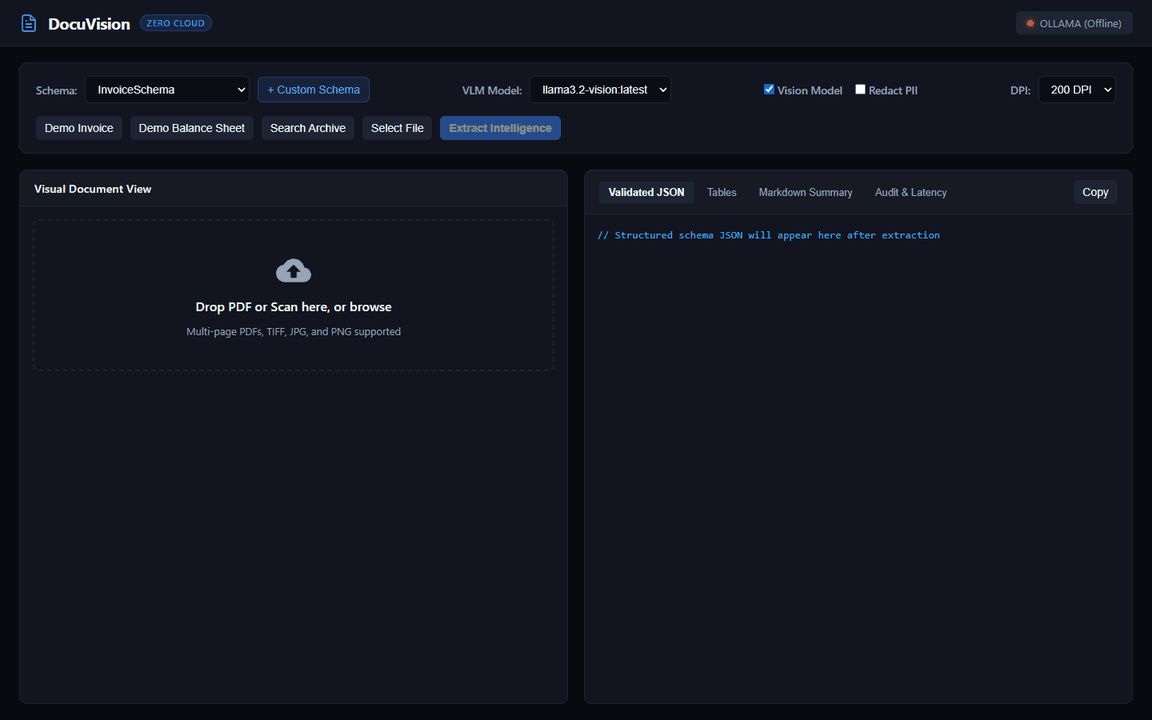Open the DPI dropdown set to 200 DPI
The image size is (1152, 720).
1076,90
